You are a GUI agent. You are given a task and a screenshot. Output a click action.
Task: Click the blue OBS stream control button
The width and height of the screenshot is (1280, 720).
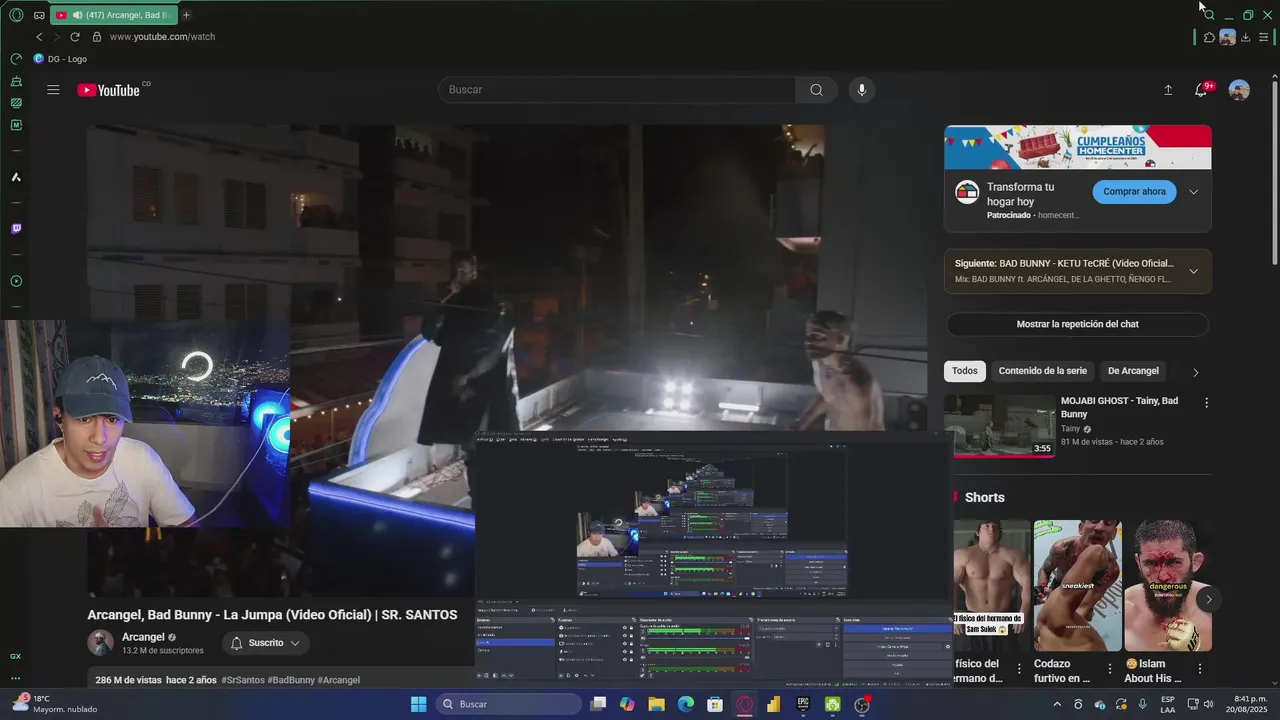(x=897, y=628)
